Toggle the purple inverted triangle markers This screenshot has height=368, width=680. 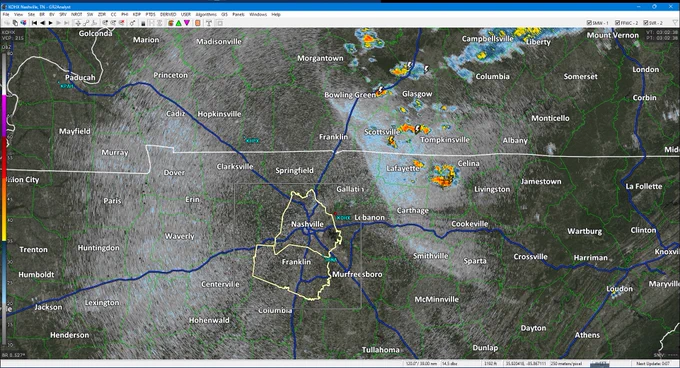click(186, 23)
